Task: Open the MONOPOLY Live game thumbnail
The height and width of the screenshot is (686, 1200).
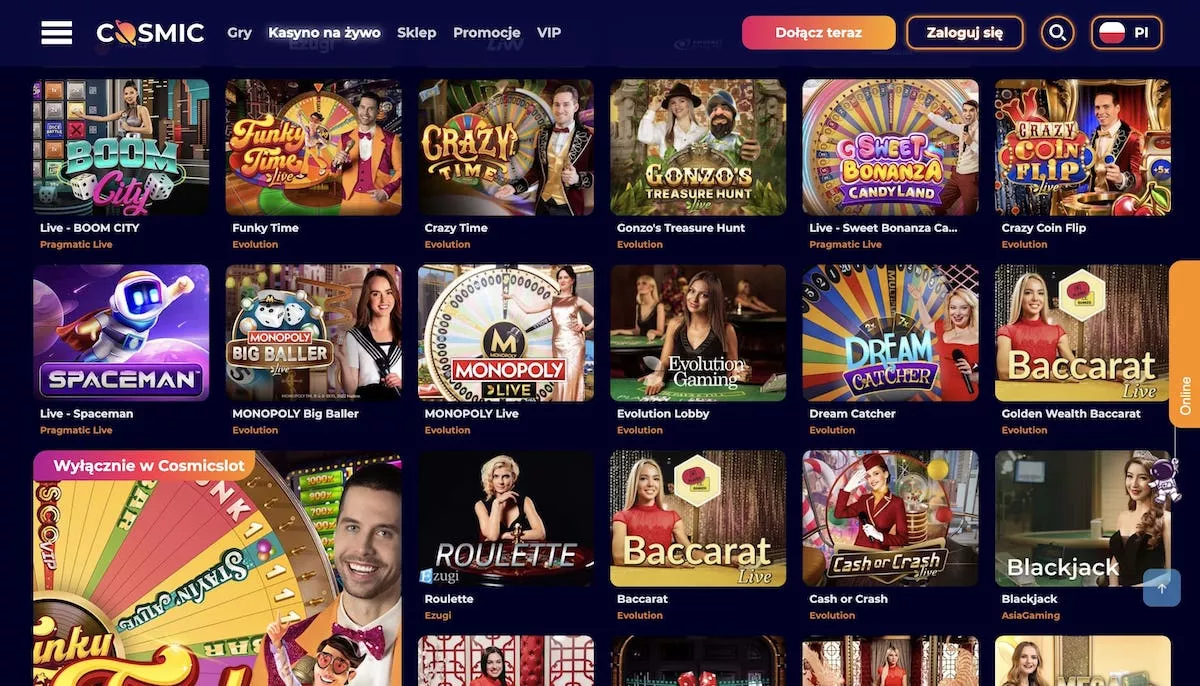Action: pos(506,333)
